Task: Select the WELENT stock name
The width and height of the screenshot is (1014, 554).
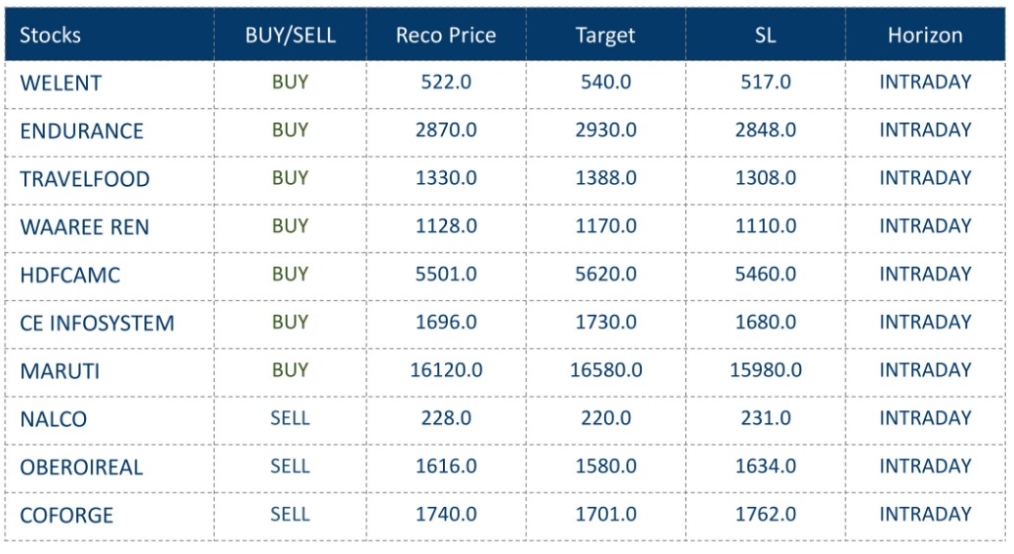Action: (x=60, y=83)
